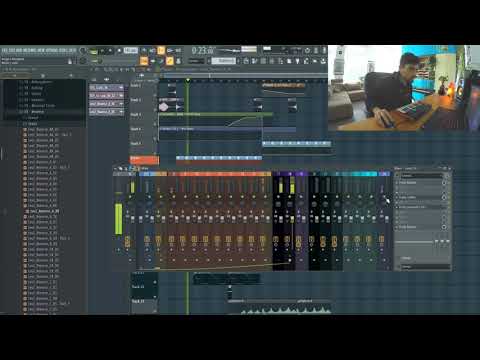
Task: Open the snap selector dropdown
Action: (196, 61)
